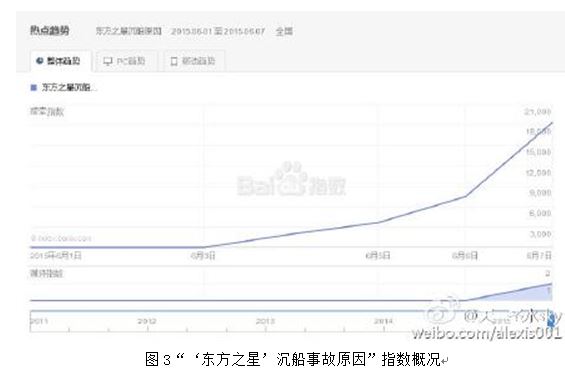This screenshot has width=565, height=370.
Task: Select the 整体趋势 tab
Action: [61, 61]
